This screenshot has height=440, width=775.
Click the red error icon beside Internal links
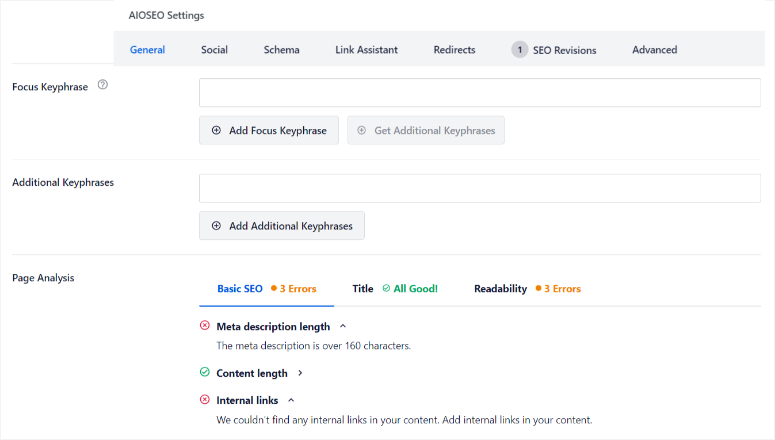(x=205, y=400)
